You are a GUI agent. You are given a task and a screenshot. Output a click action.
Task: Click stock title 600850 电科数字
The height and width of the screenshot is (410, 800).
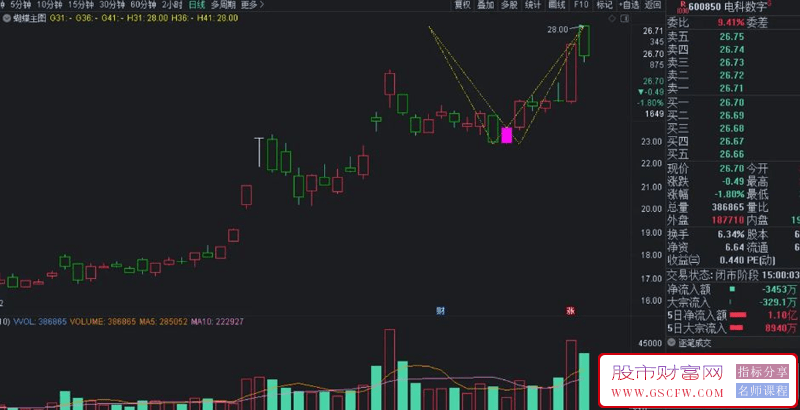728,7
